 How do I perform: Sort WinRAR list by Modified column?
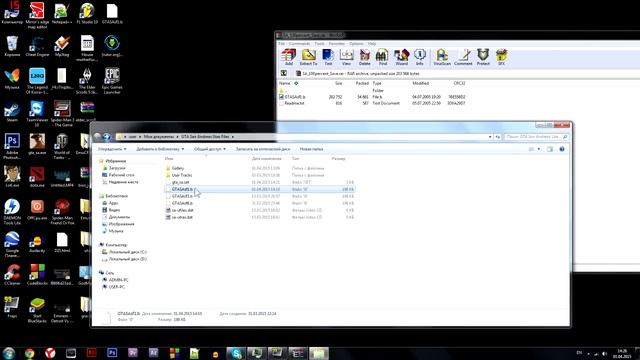point(420,83)
